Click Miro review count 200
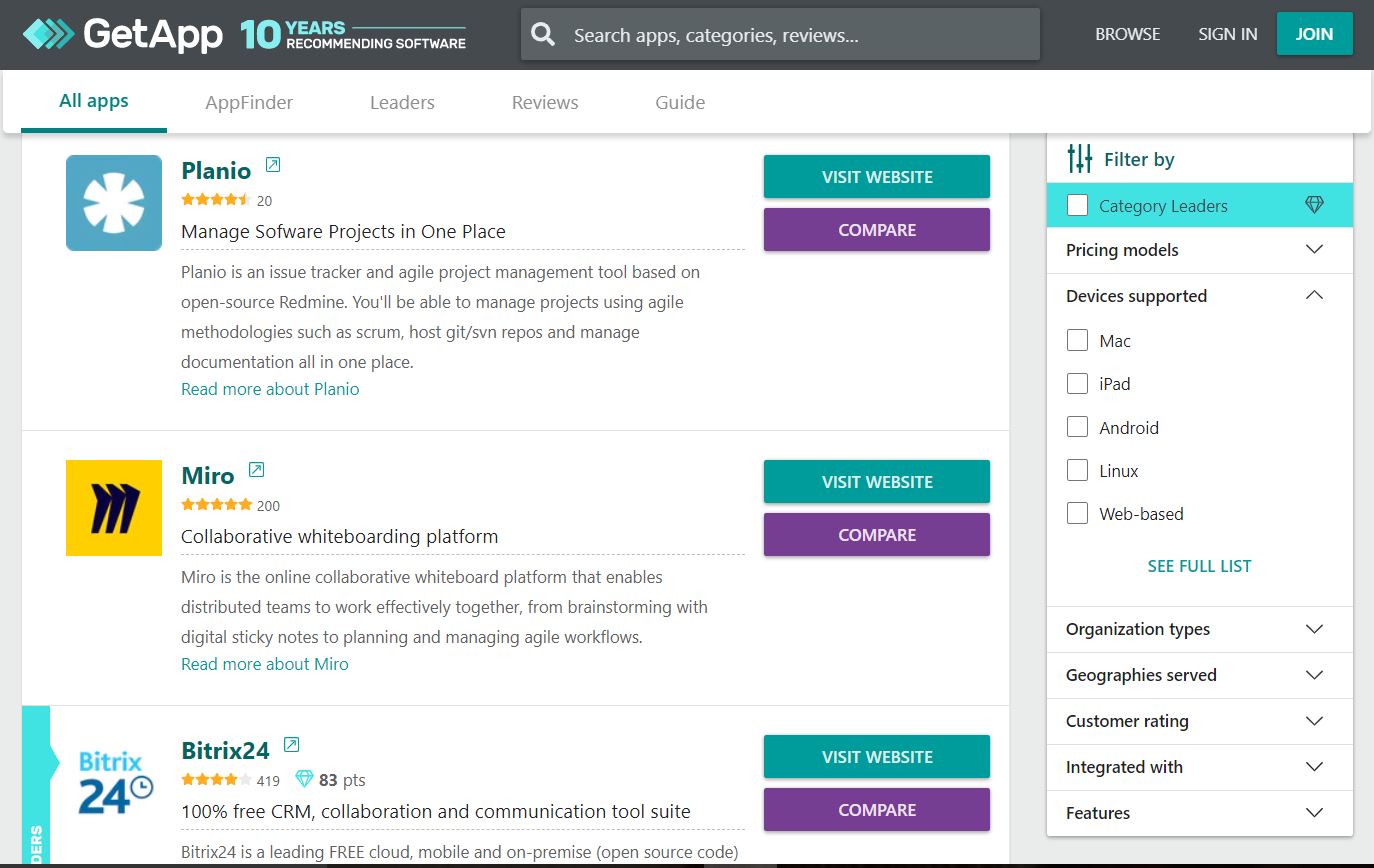The image size is (1374, 868). click(268, 506)
